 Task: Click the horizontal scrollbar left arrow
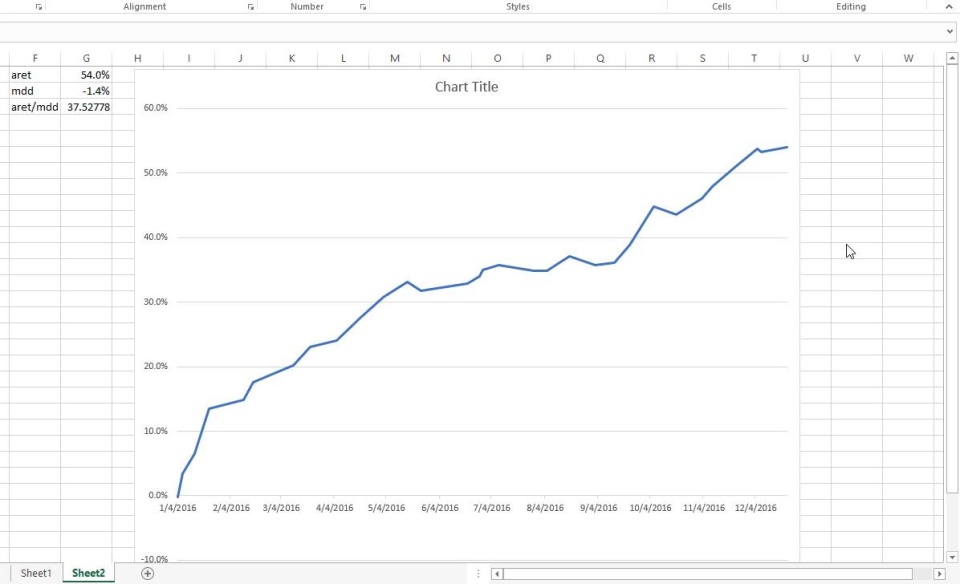497,574
